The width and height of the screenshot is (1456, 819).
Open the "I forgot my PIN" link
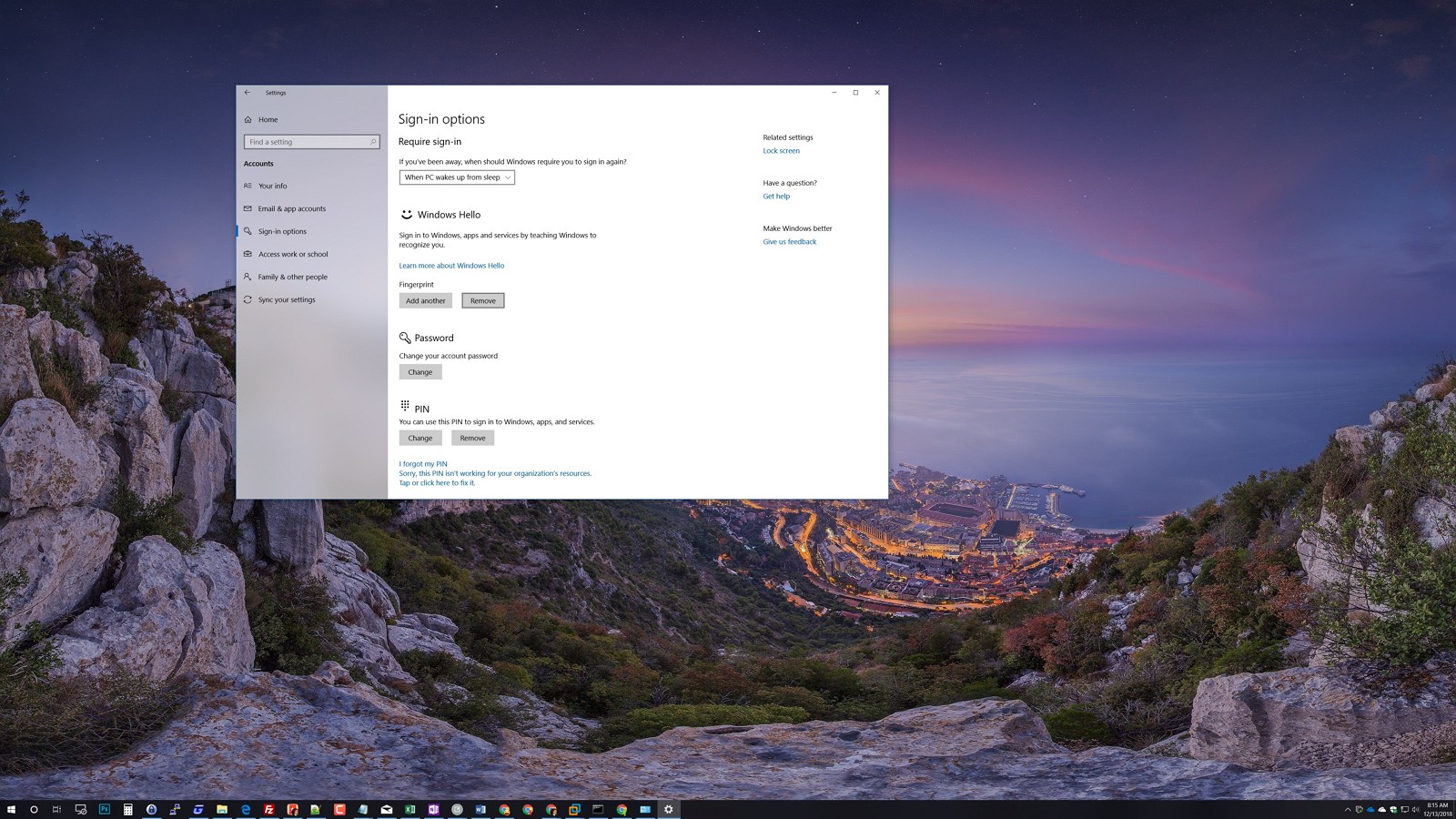click(421, 464)
